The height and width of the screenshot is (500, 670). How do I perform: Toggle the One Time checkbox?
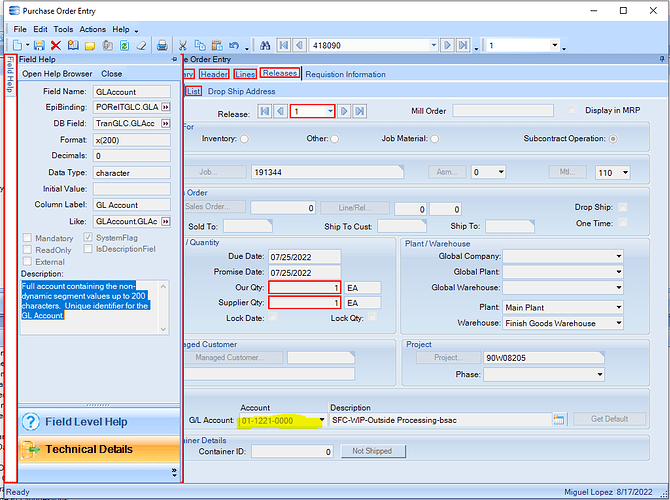pyautogui.click(x=623, y=223)
